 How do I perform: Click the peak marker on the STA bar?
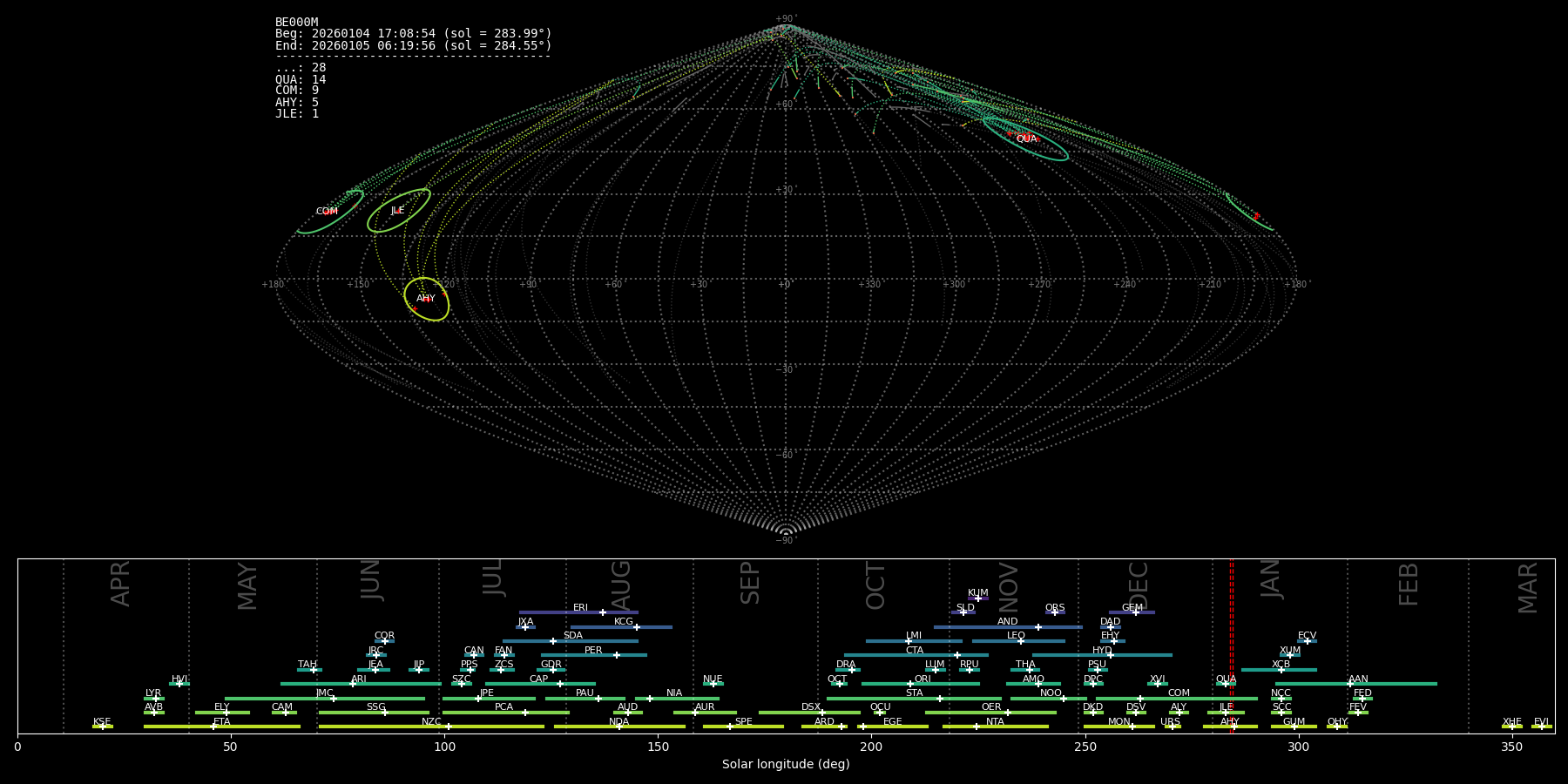(939, 699)
